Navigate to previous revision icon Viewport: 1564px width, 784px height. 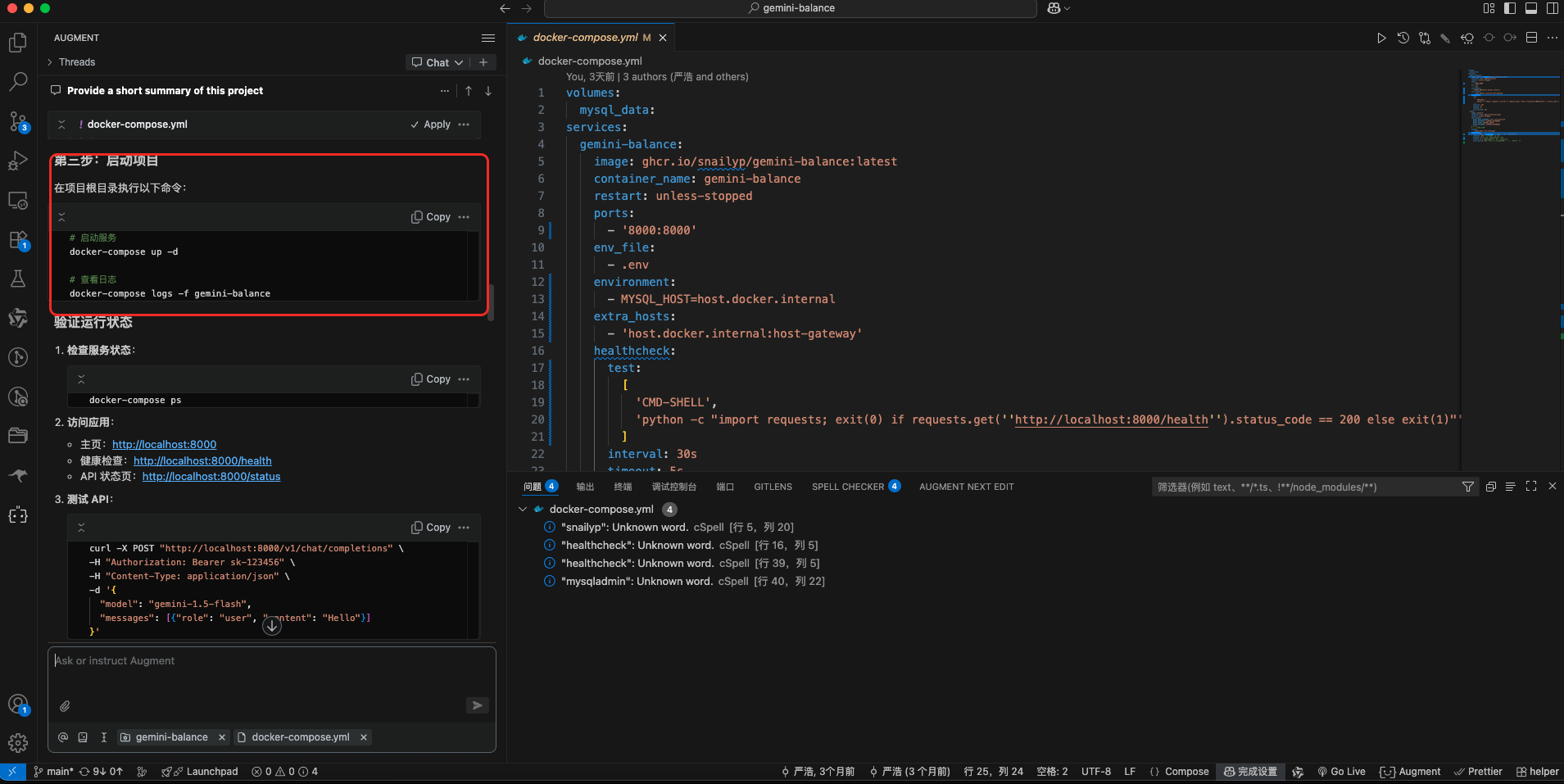1467,38
